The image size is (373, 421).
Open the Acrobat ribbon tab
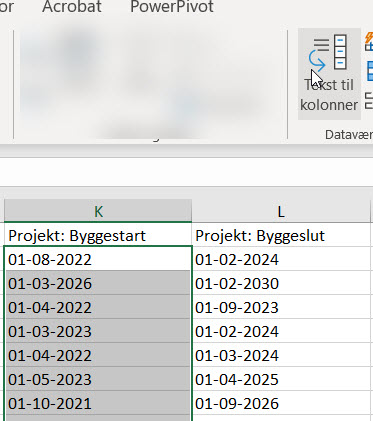pos(72,7)
